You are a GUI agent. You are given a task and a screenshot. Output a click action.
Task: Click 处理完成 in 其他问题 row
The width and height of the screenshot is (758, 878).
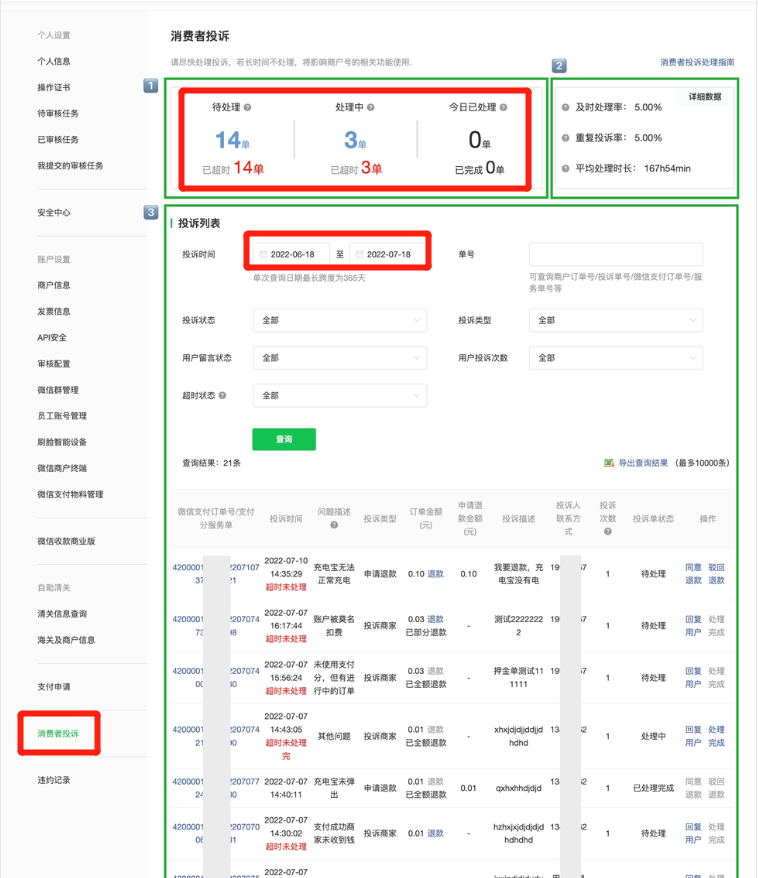716,736
